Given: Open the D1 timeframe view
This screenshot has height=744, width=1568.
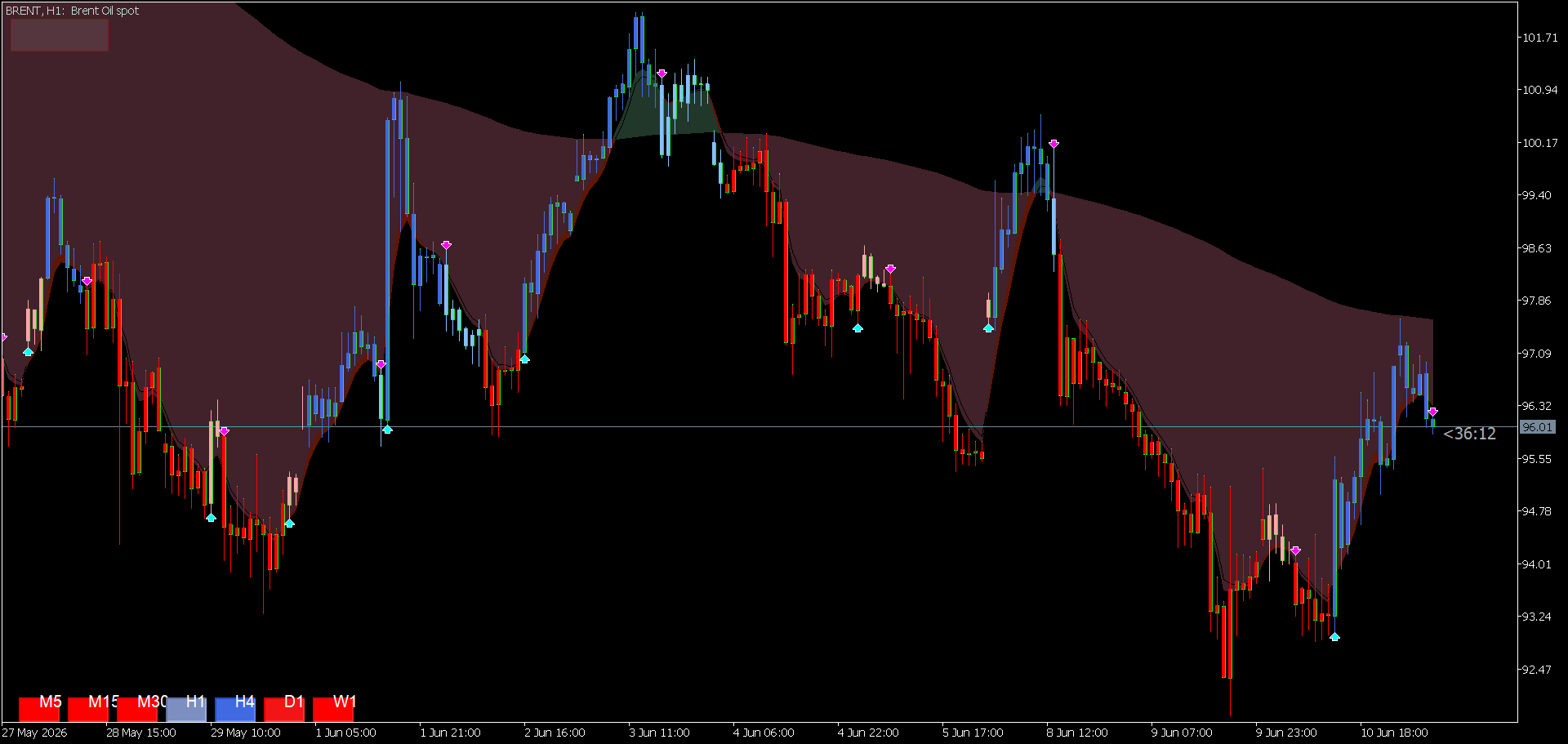Looking at the screenshot, I should pyautogui.click(x=284, y=708).
